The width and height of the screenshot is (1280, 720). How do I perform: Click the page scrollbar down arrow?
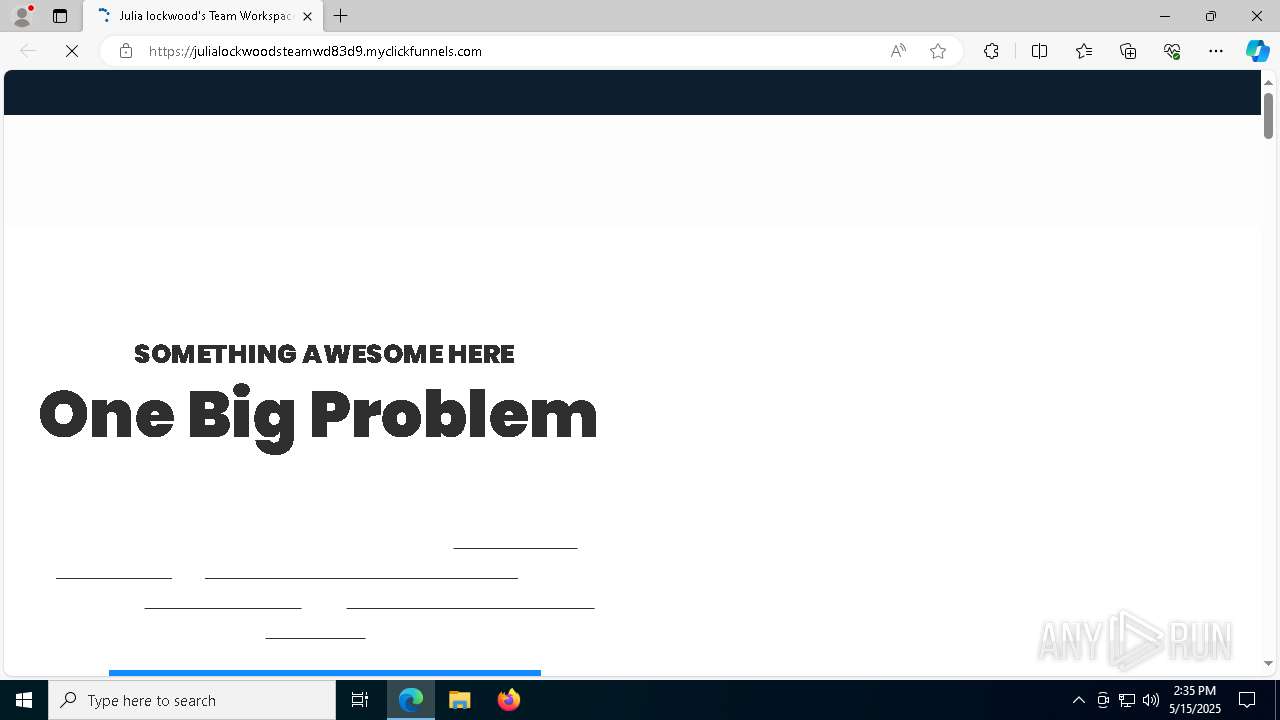1268,663
